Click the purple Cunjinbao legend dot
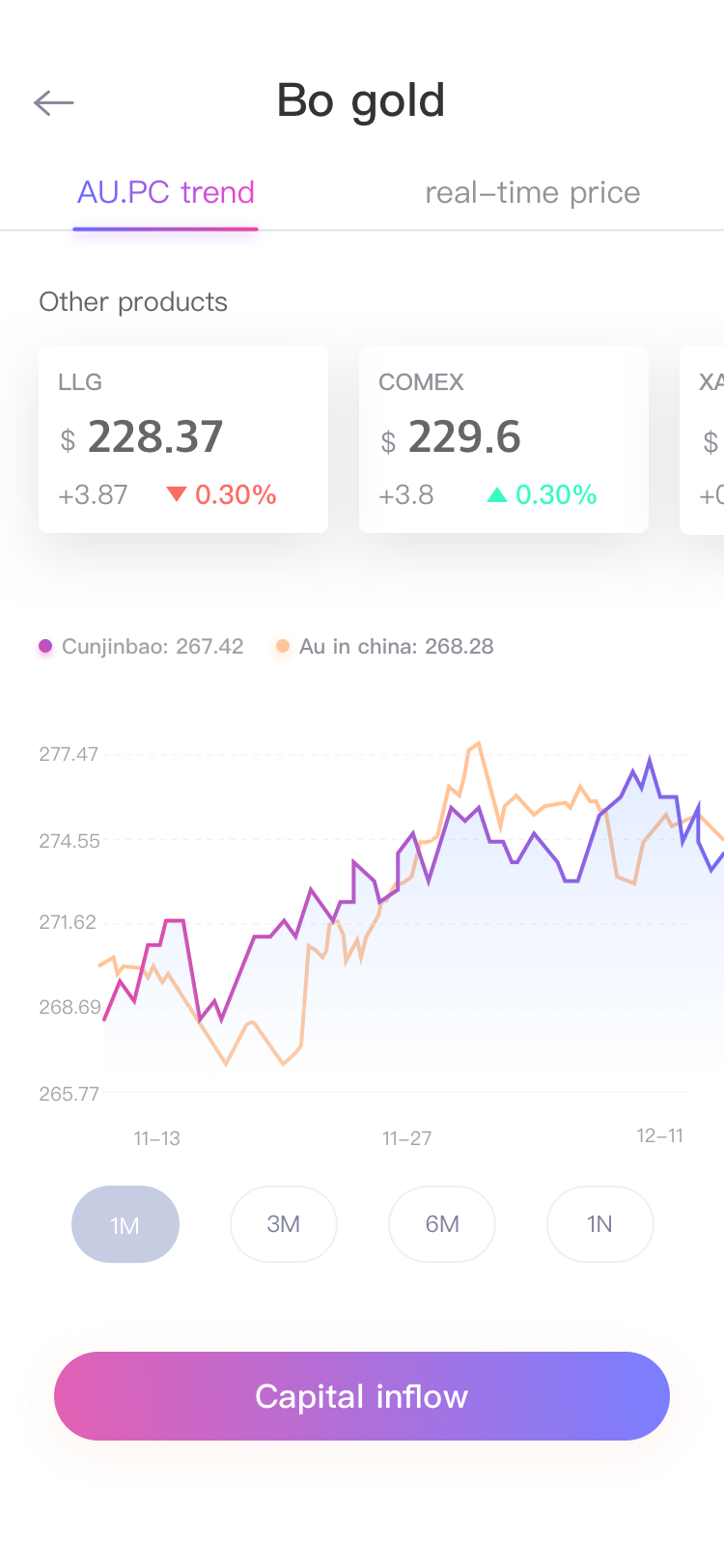Image resolution: width=724 pixels, height=1568 pixels. click(x=45, y=646)
